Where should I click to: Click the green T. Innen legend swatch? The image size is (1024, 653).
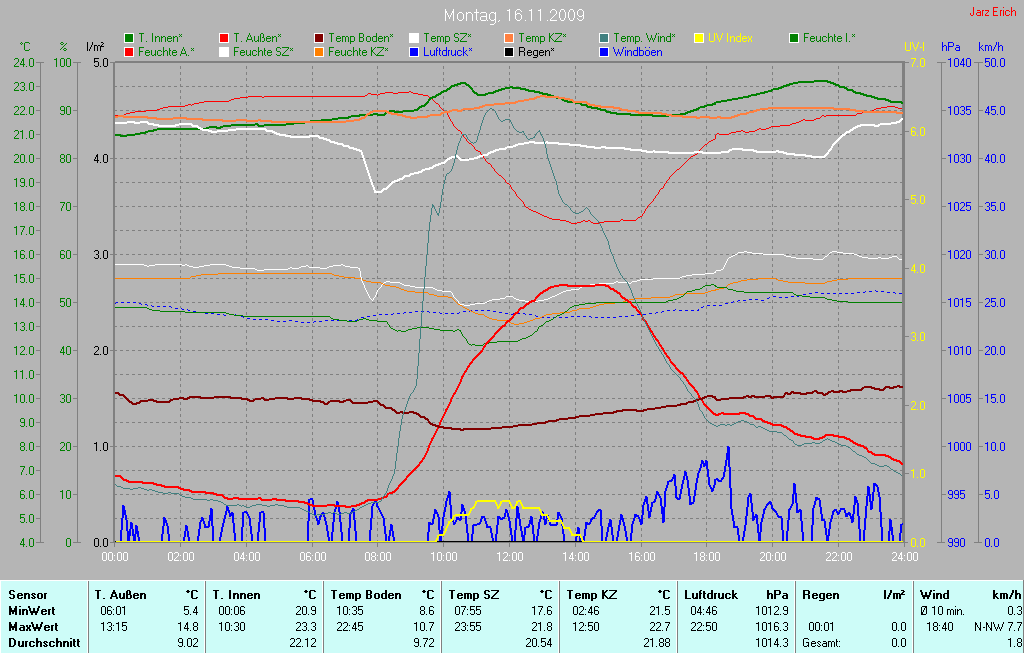pyautogui.click(x=129, y=38)
